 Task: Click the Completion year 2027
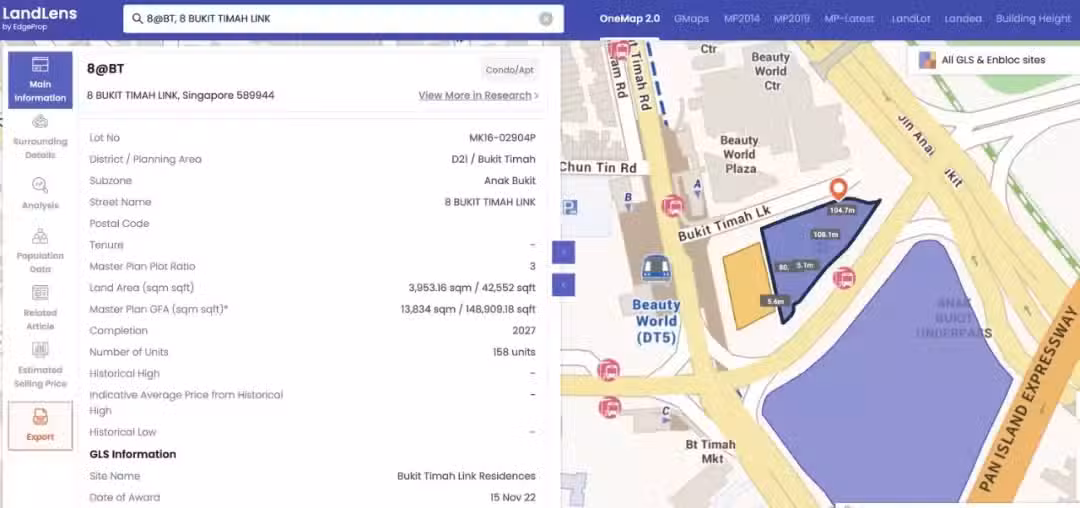[524, 330]
